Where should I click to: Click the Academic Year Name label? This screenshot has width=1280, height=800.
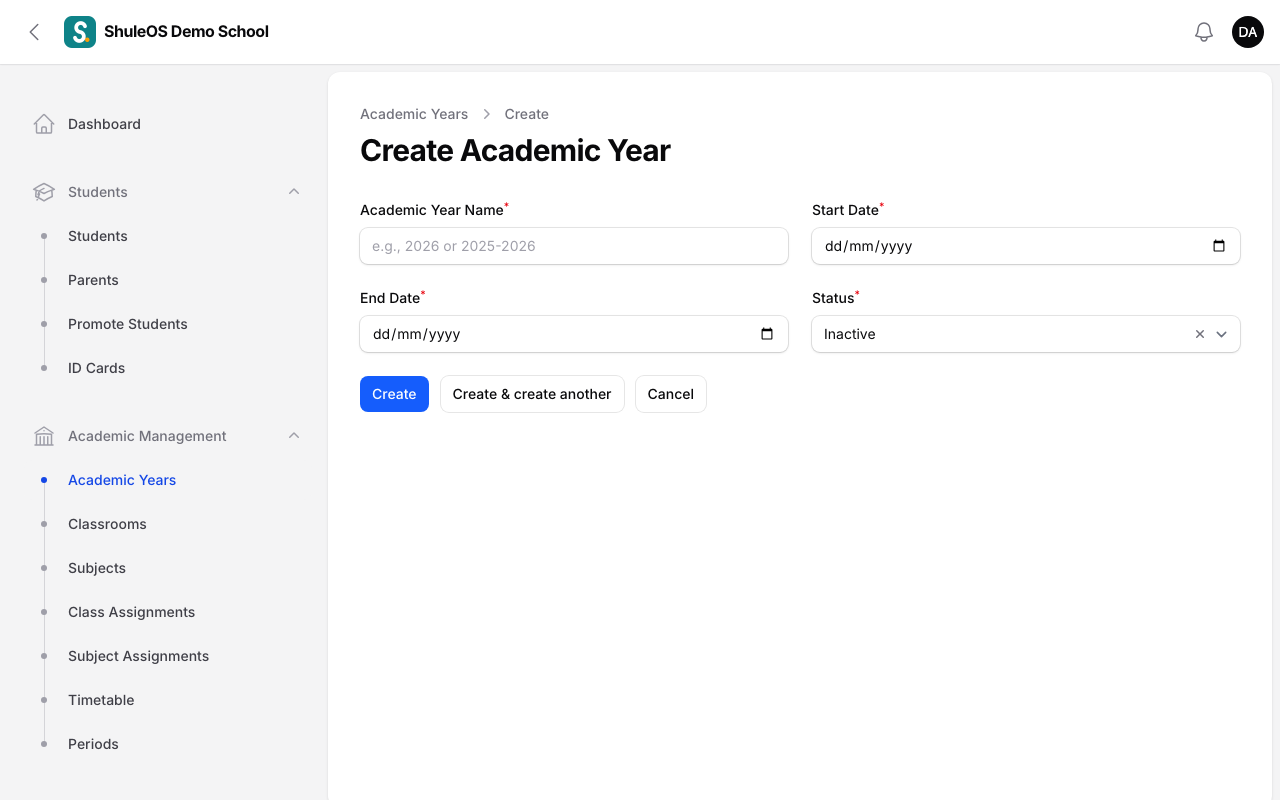click(x=432, y=210)
